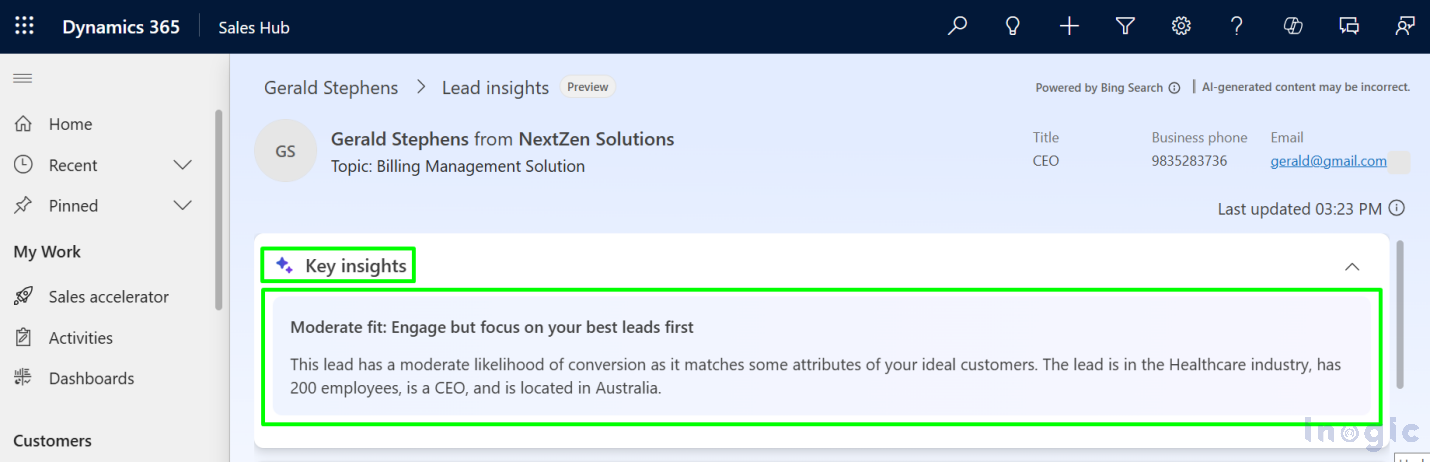Click the Last updated info icon
The image size is (1430, 462).
(1397, 209)
